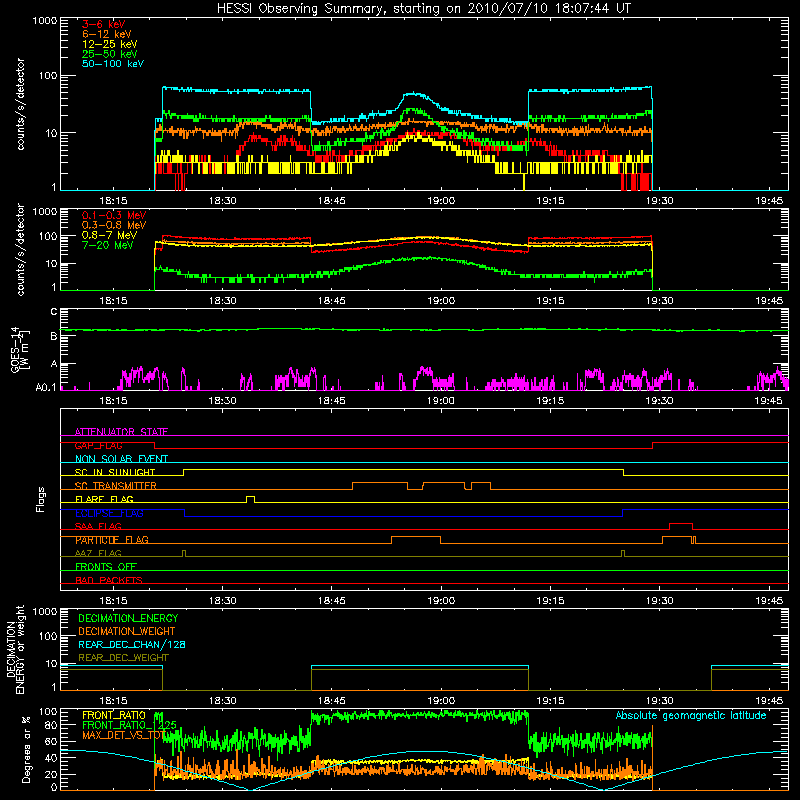Select the FRONTS_OFF flag label

coord(106,566)
